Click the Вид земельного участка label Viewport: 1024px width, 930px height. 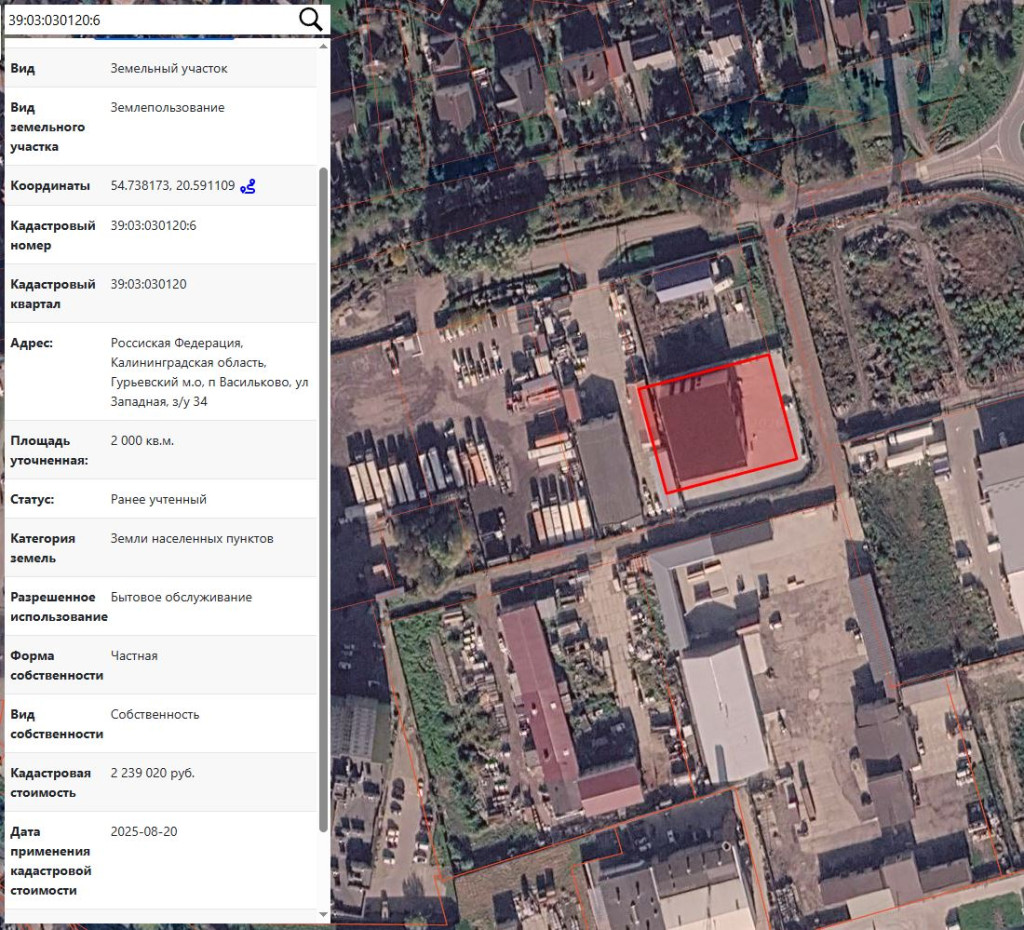click(48, 127)
